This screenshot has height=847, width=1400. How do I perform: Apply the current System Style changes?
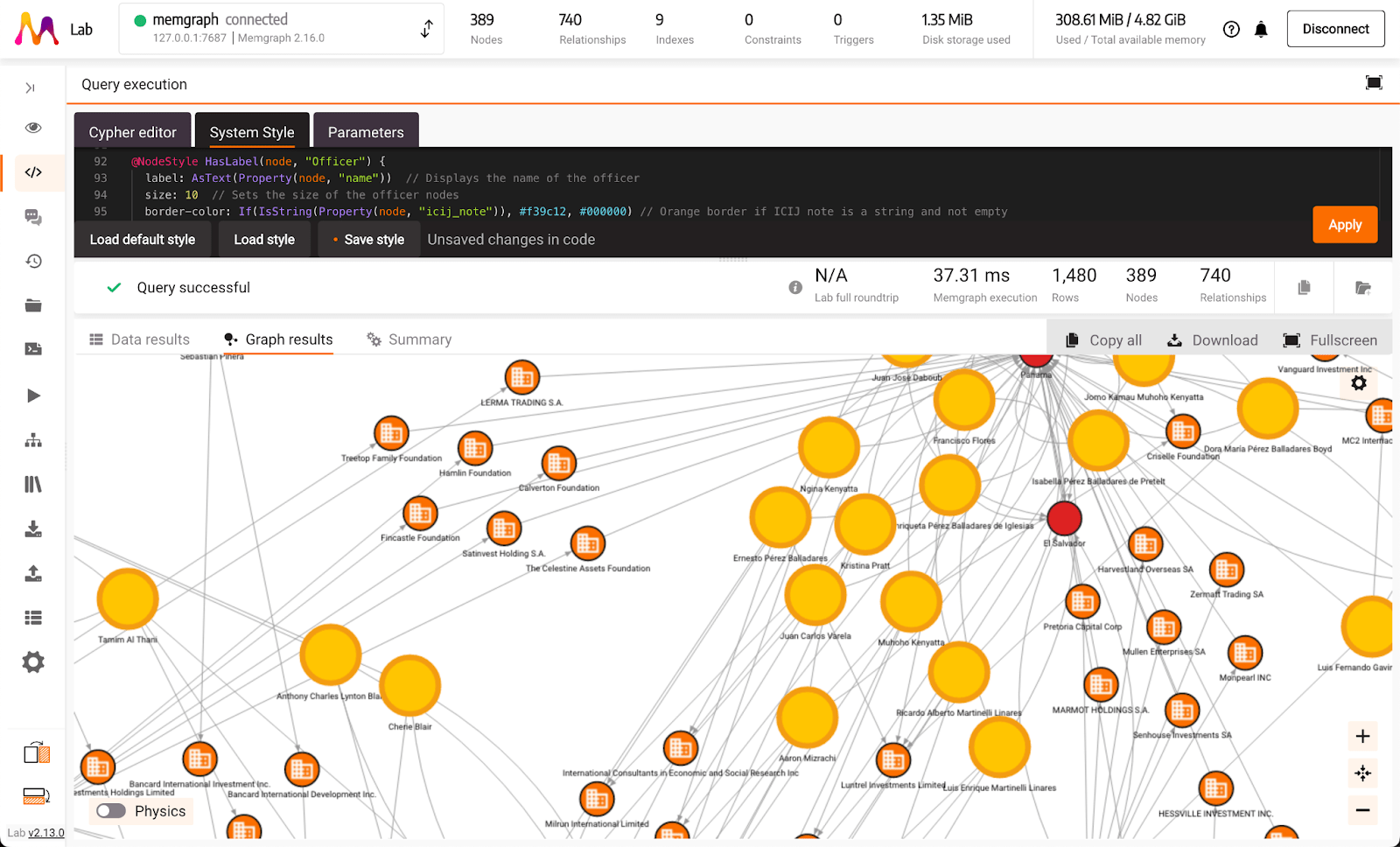coord(1345,225)
